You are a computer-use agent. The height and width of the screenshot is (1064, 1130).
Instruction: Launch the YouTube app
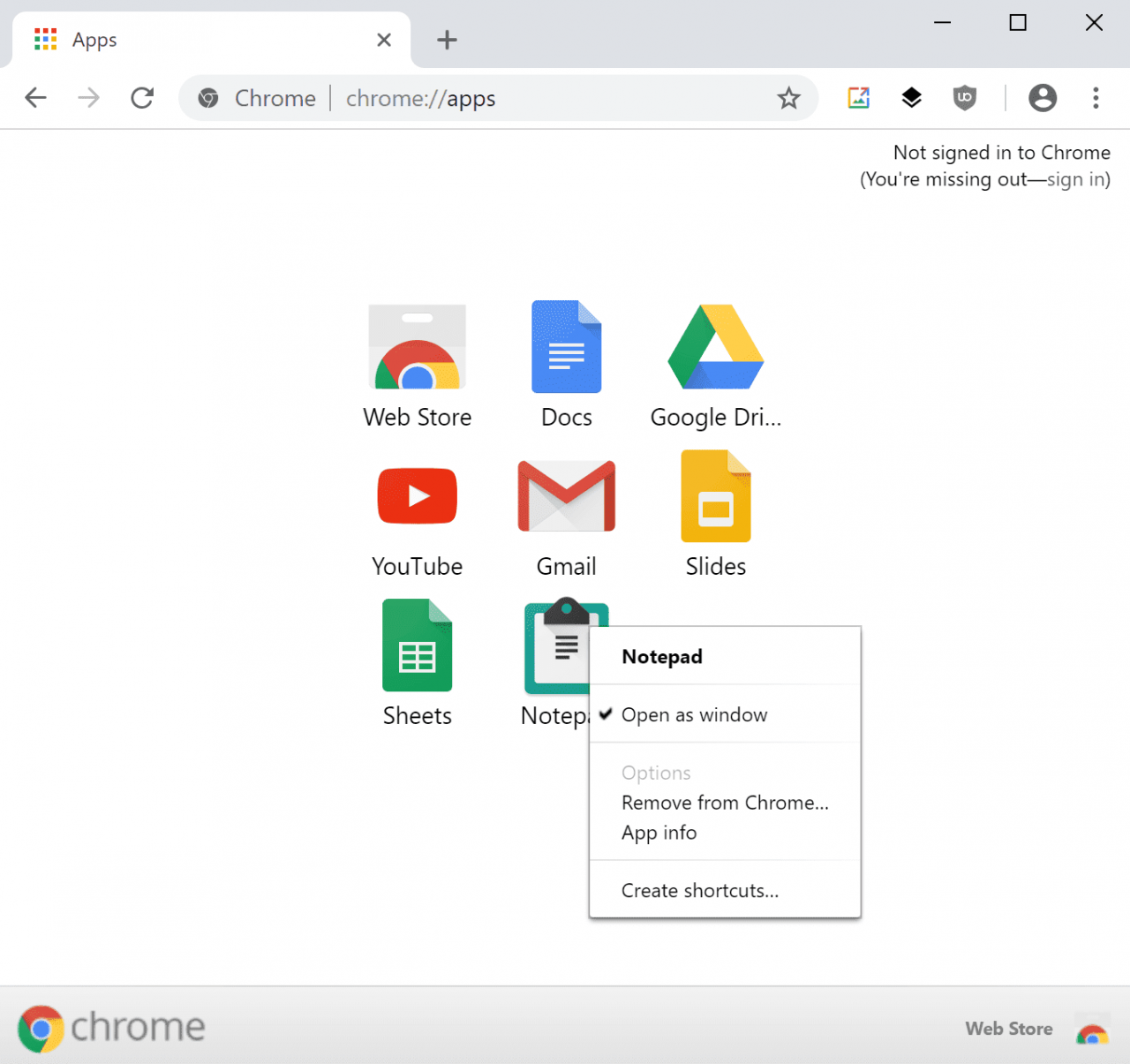(417, 496)
